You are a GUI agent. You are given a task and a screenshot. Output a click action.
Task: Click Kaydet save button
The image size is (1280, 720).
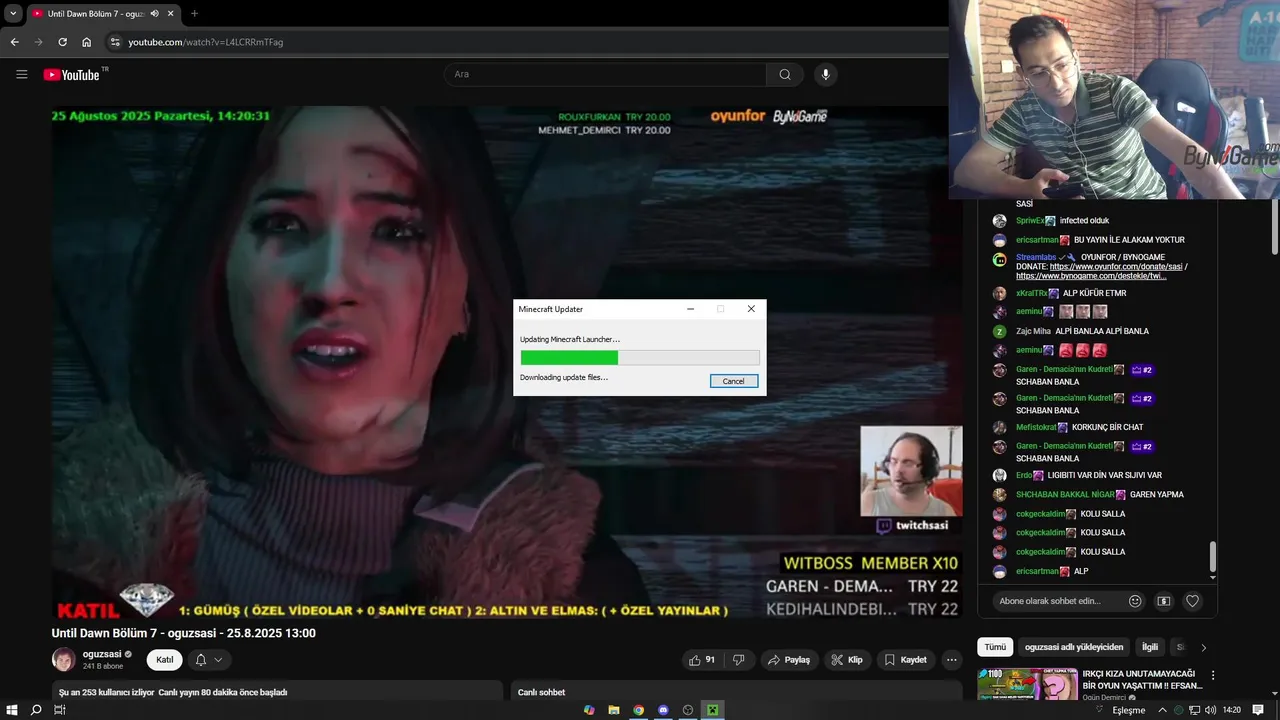(x=905, y=660)
